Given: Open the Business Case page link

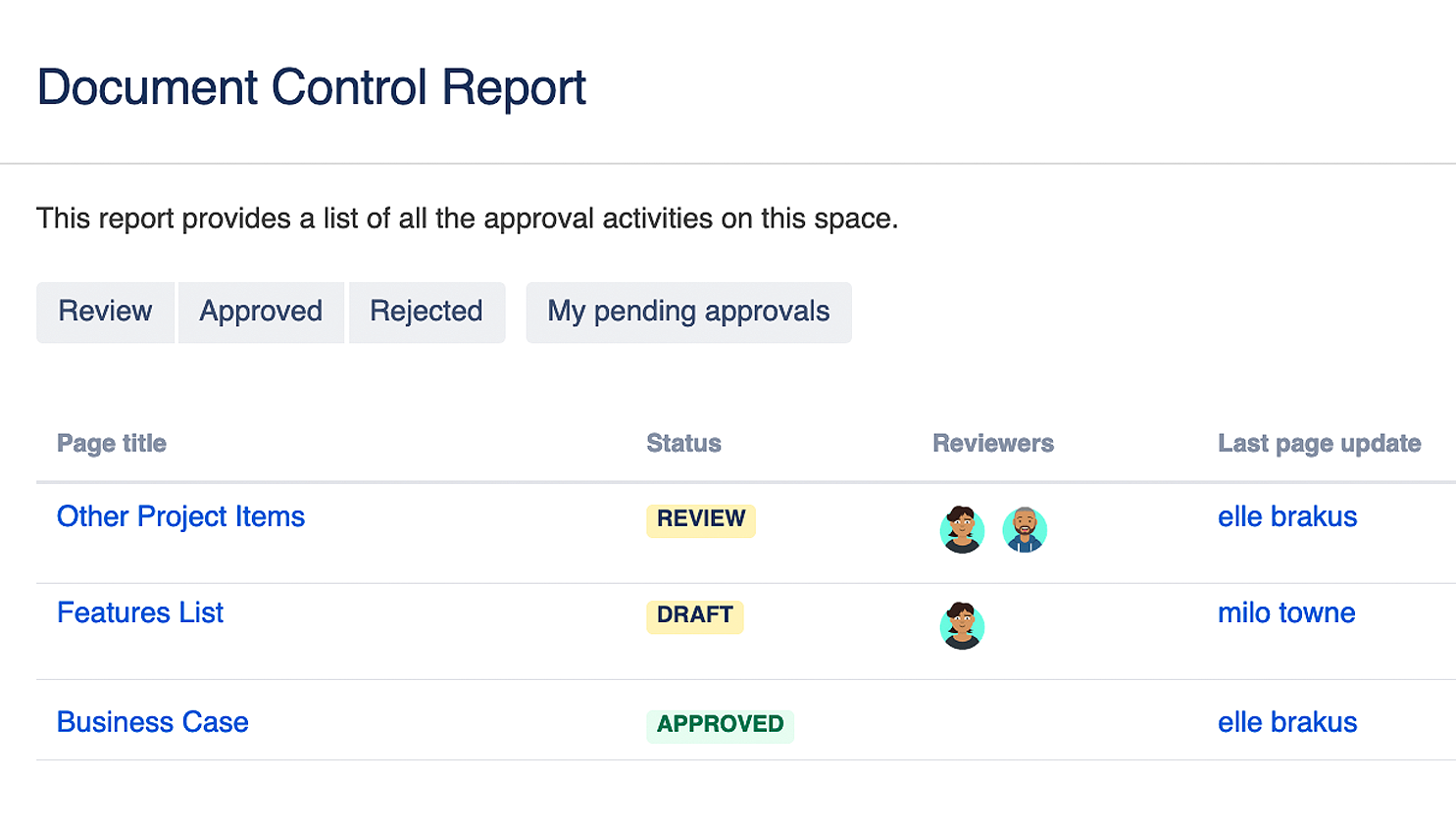Looking at the screenshot, I should tap(153, 722).
